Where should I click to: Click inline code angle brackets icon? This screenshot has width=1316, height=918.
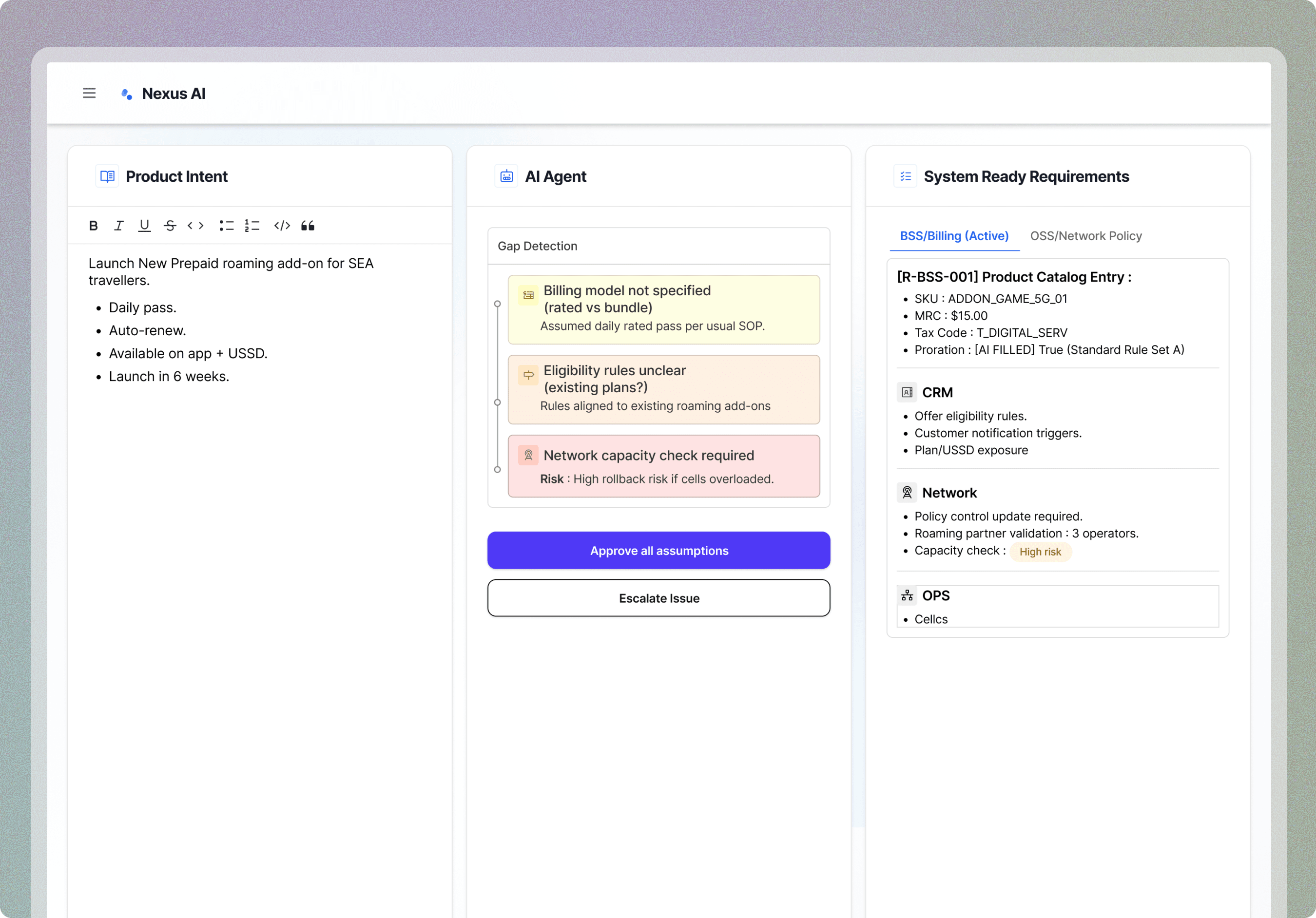tap(195, 226)
